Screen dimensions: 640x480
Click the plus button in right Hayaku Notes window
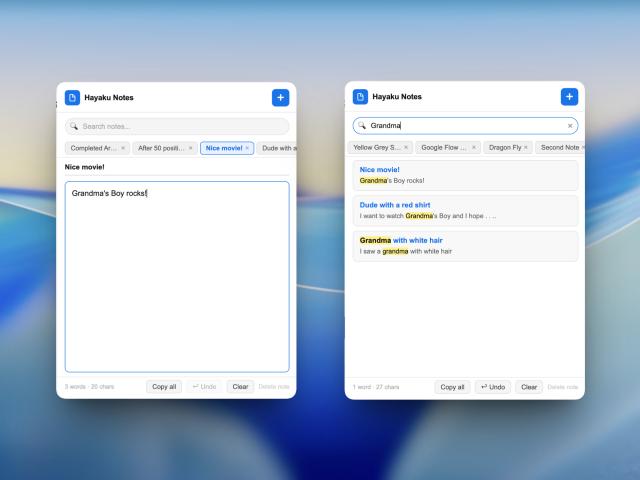pyautogui.click(x=569, y=97)
